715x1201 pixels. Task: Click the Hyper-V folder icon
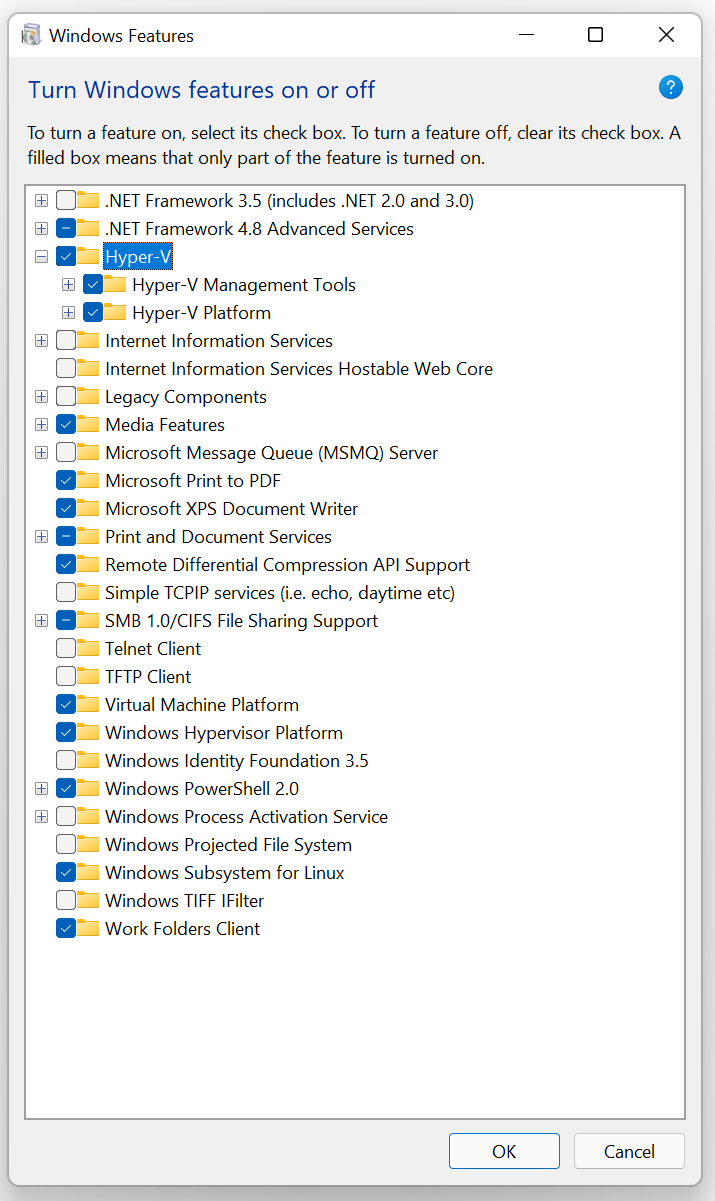tap(88, 256)
